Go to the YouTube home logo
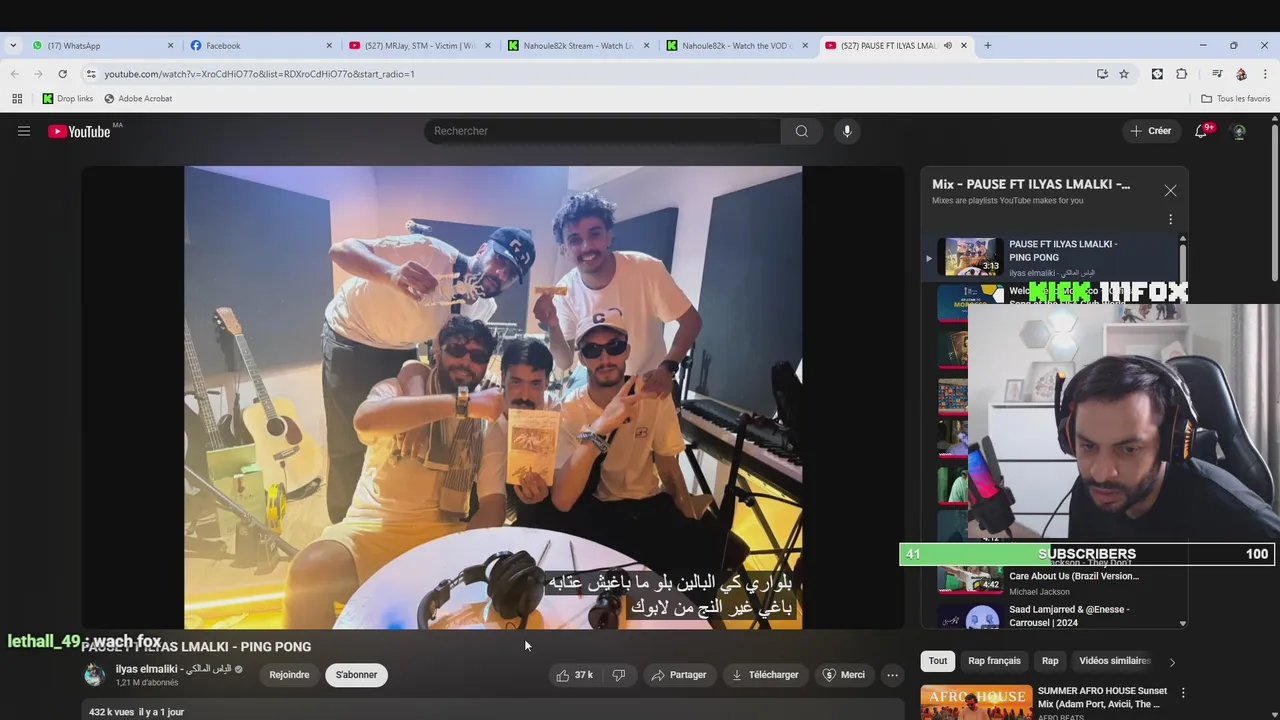1280x720 pixels. click(79, 131)
